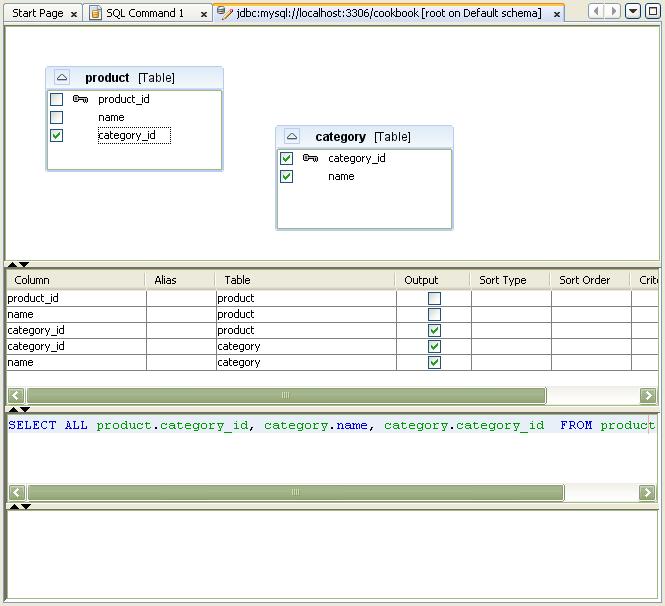Click down arrow on splitter above results pane
The height and width of the screenshot is (606, 665).
(26, 506)
